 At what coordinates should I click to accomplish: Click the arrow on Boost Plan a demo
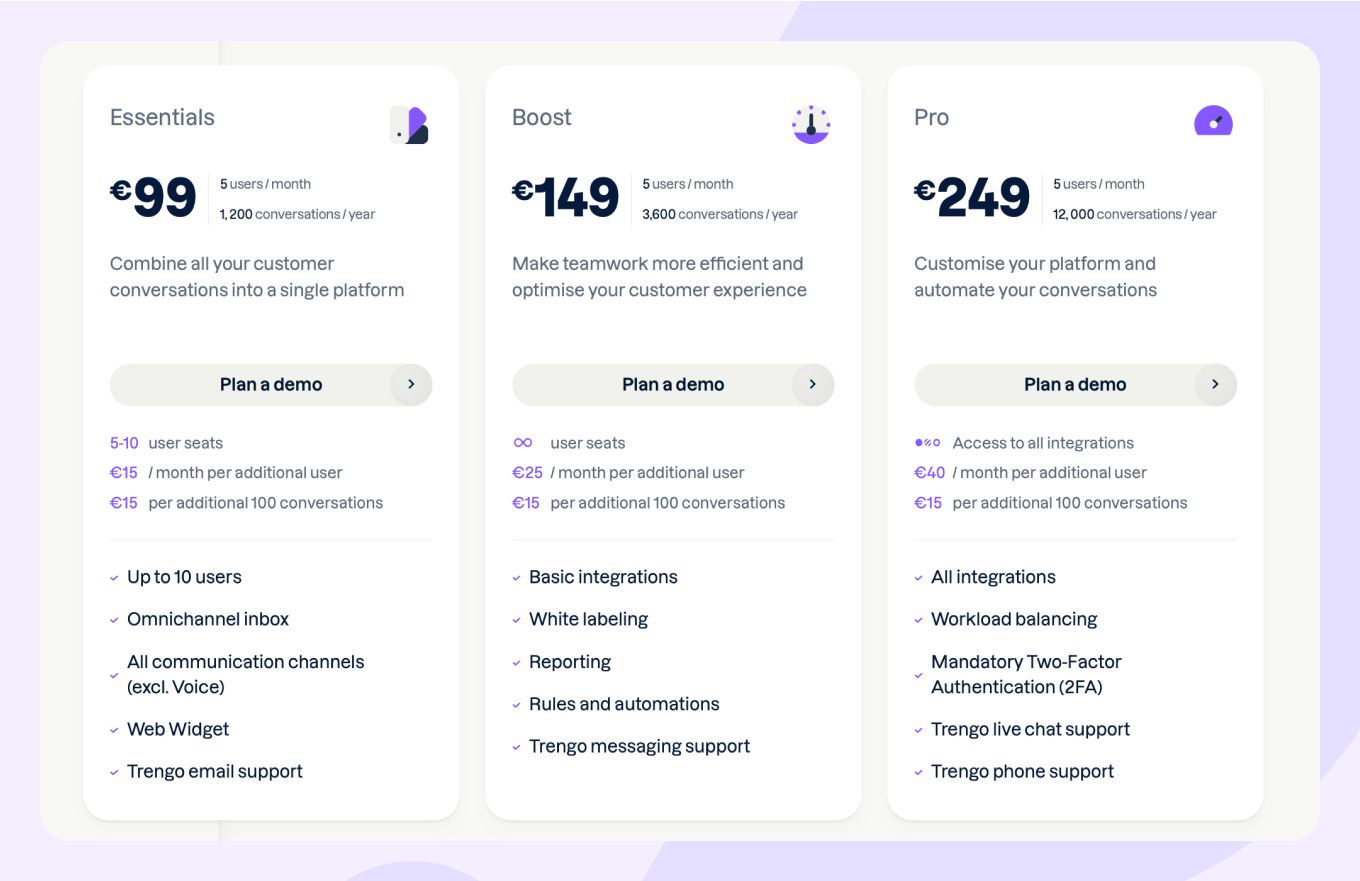[813, 385]
